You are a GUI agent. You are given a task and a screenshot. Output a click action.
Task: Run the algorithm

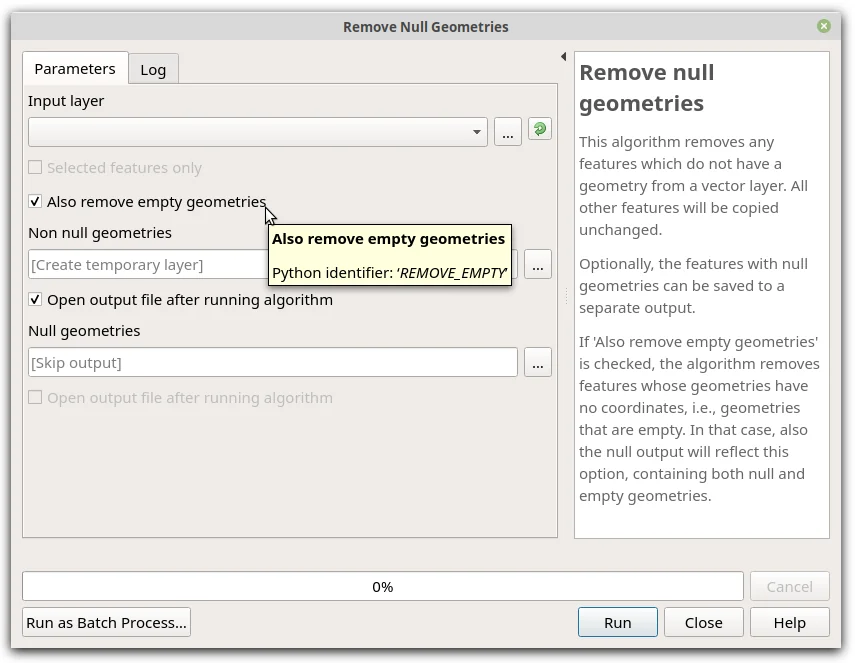pos(617,622)
